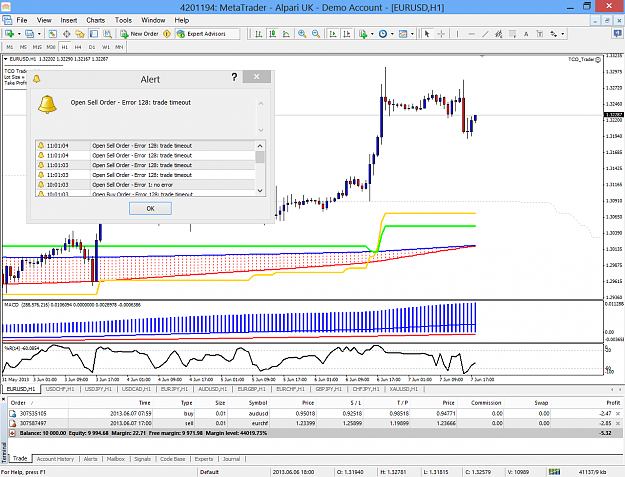Close the Alert dialog
The width and height of the screenshot is (625, 477).
(257, 77)
